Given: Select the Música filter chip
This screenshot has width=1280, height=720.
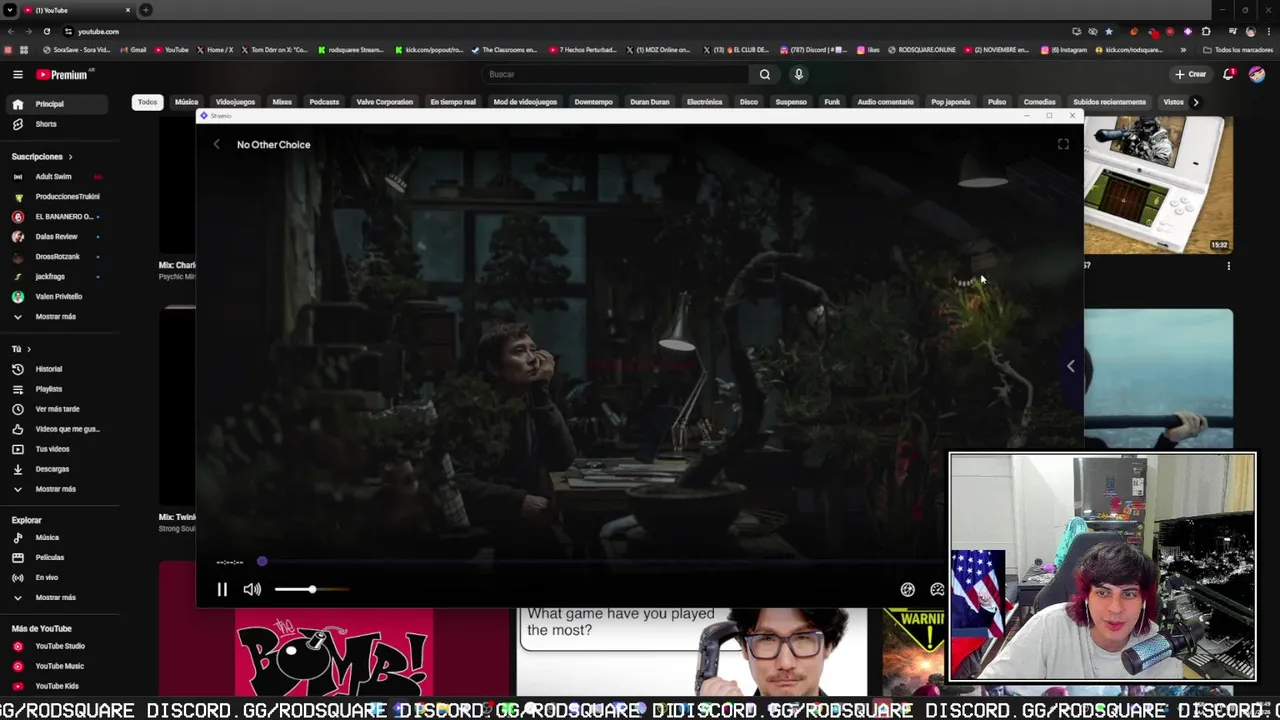Looking at the screenshot, I should tap(186, 102).
